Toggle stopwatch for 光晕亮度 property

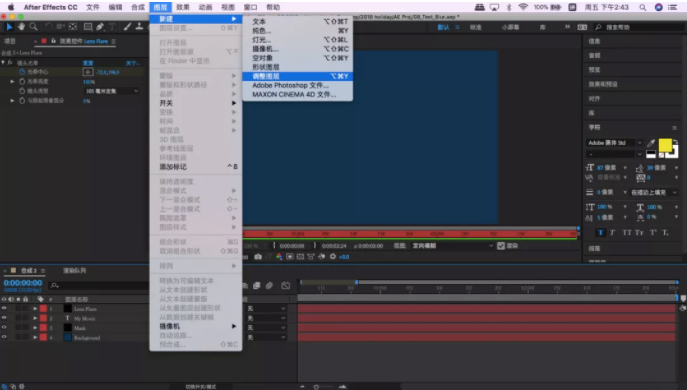coord(22,82)
